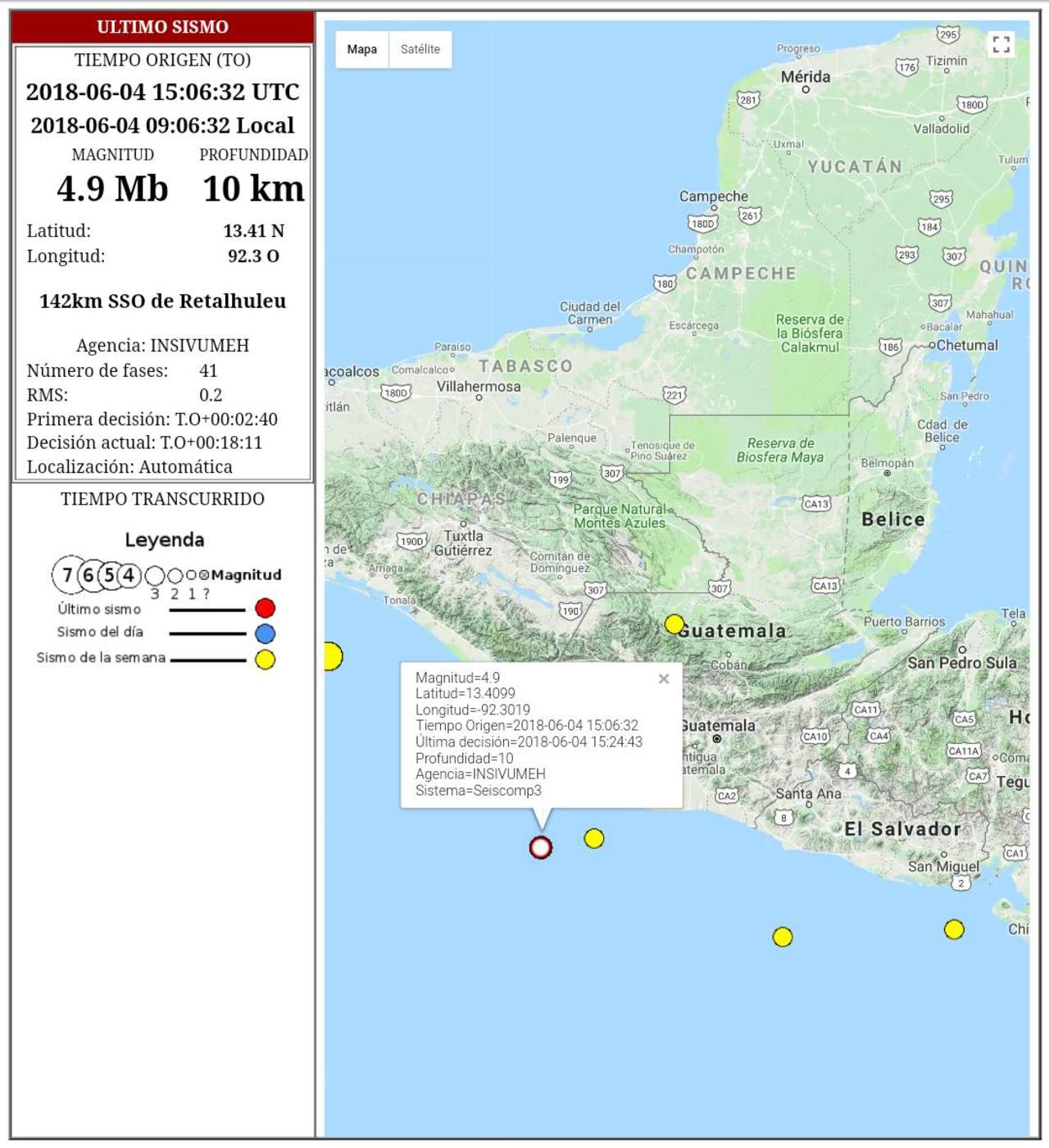Close the earthquake info popup
Viewport: 1049px width, 1148px height.
click(x=664, y=678)
